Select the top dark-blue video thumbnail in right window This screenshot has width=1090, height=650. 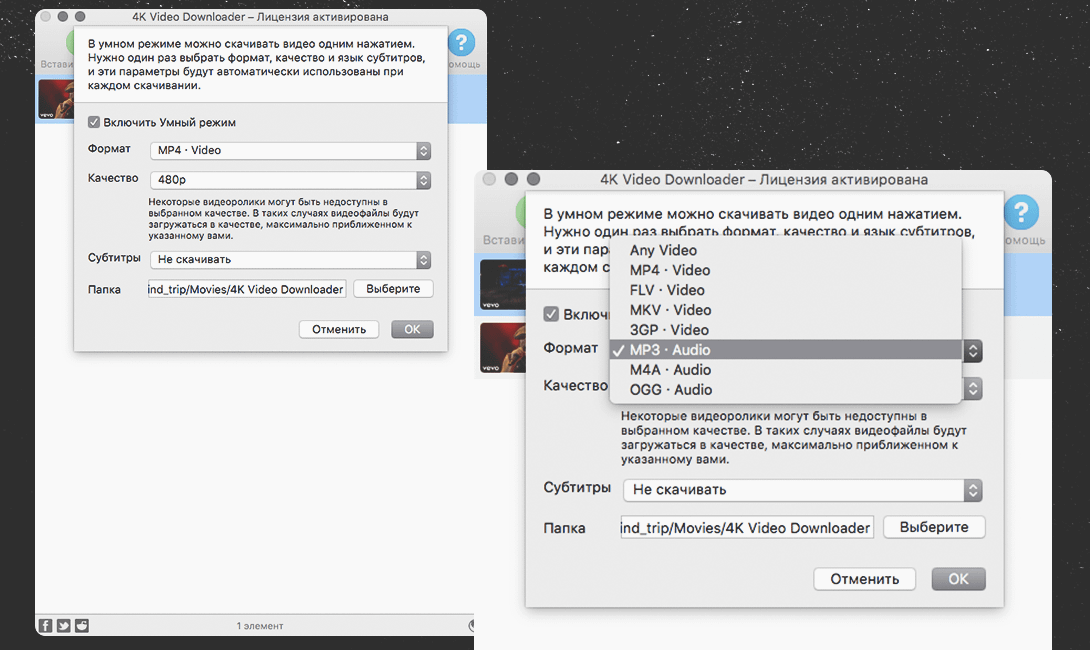click(503, 284)
